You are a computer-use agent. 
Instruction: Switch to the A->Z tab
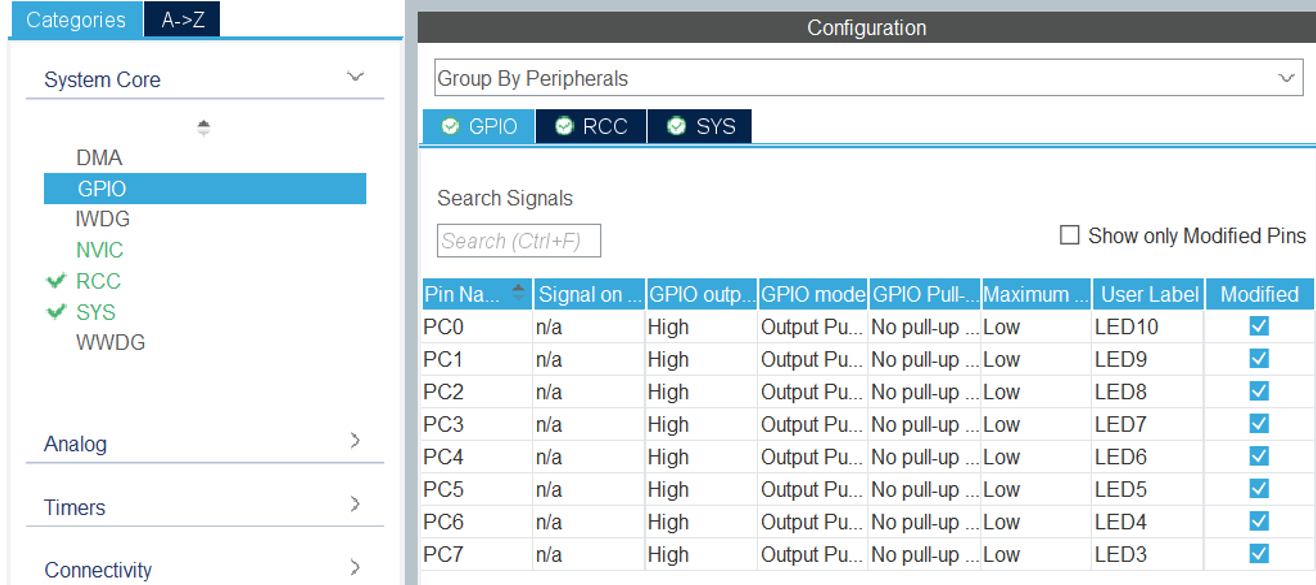click(183, 20)
